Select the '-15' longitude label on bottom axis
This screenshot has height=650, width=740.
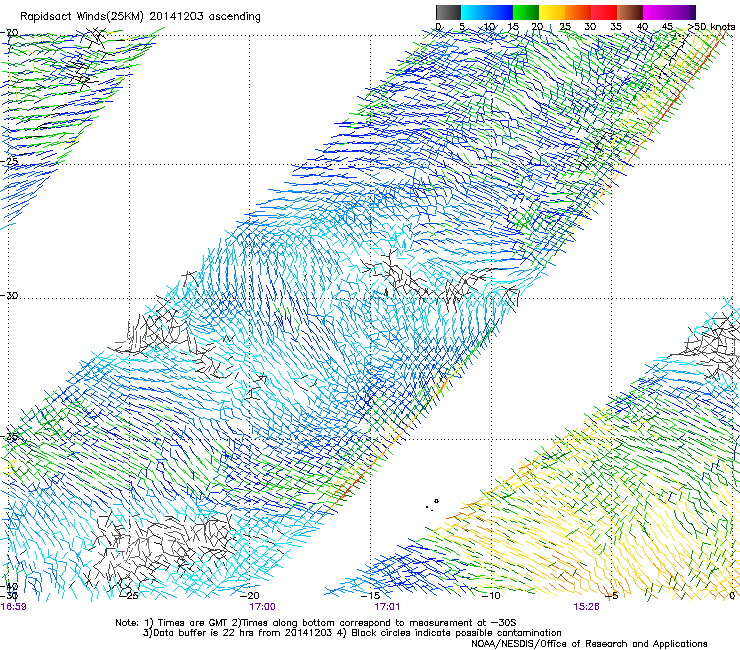371,596
